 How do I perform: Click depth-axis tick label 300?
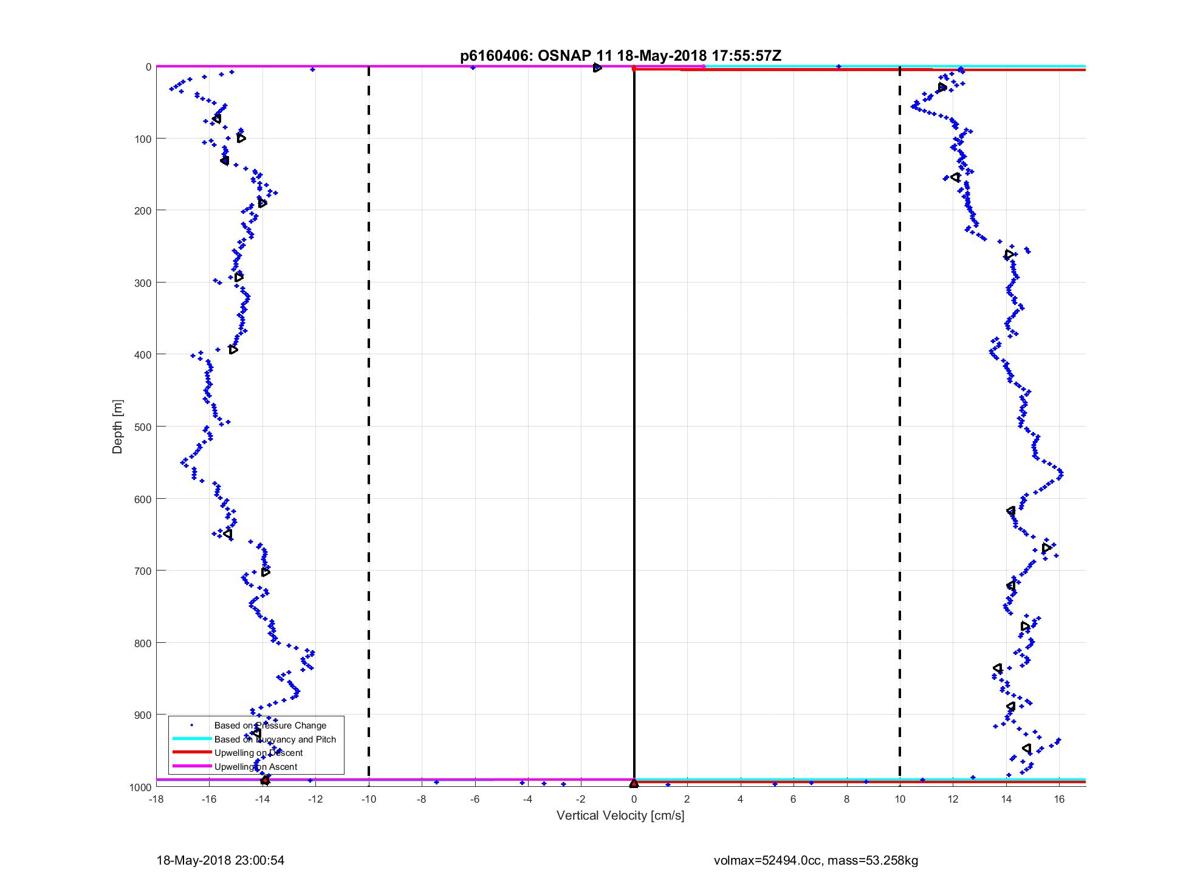pos(142,283)
